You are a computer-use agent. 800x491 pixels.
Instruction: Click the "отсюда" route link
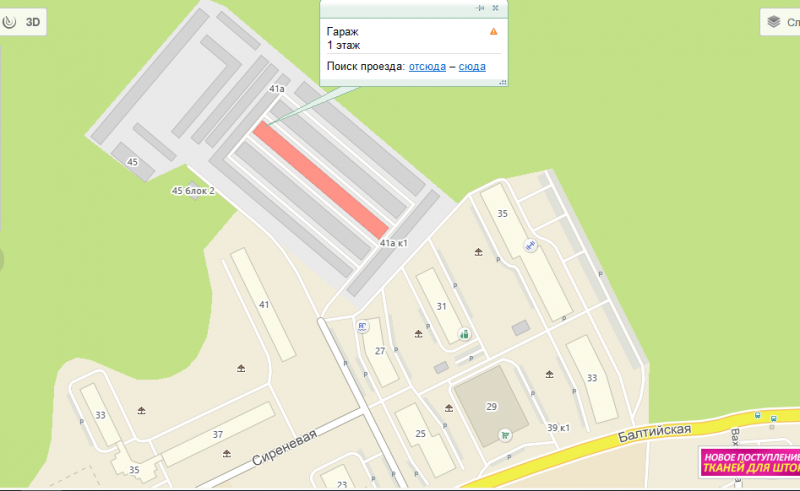427,66
